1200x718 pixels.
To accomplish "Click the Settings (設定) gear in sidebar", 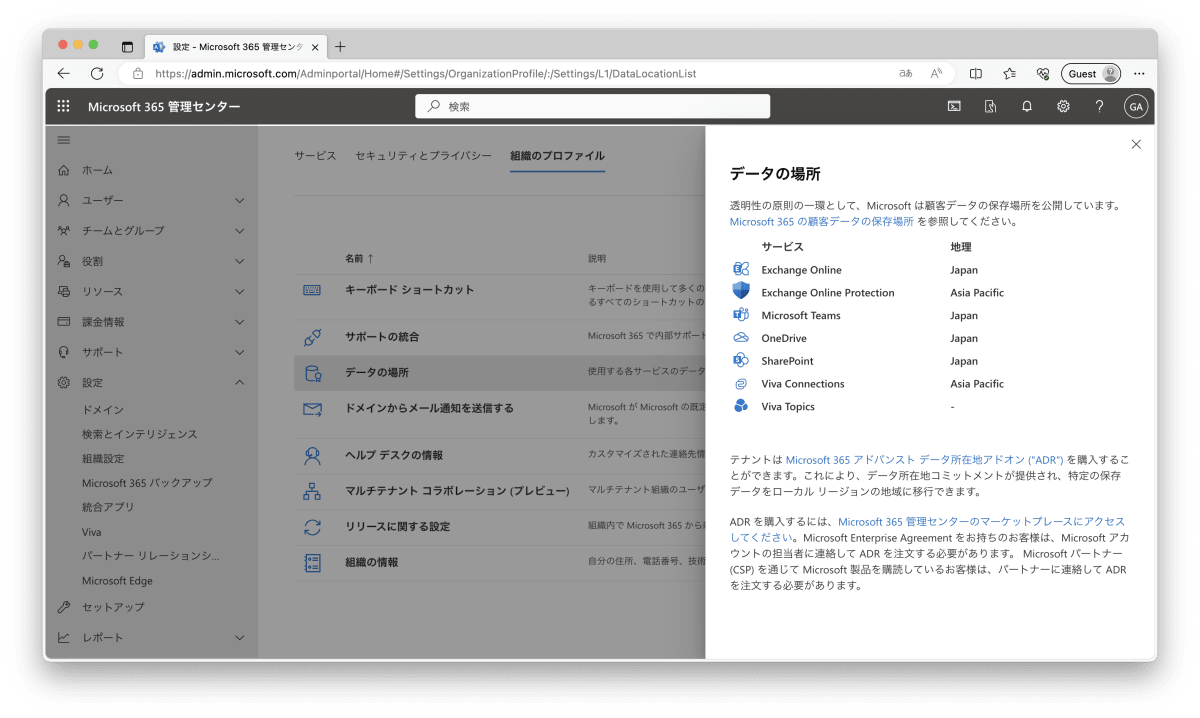I will pos(64,383).
